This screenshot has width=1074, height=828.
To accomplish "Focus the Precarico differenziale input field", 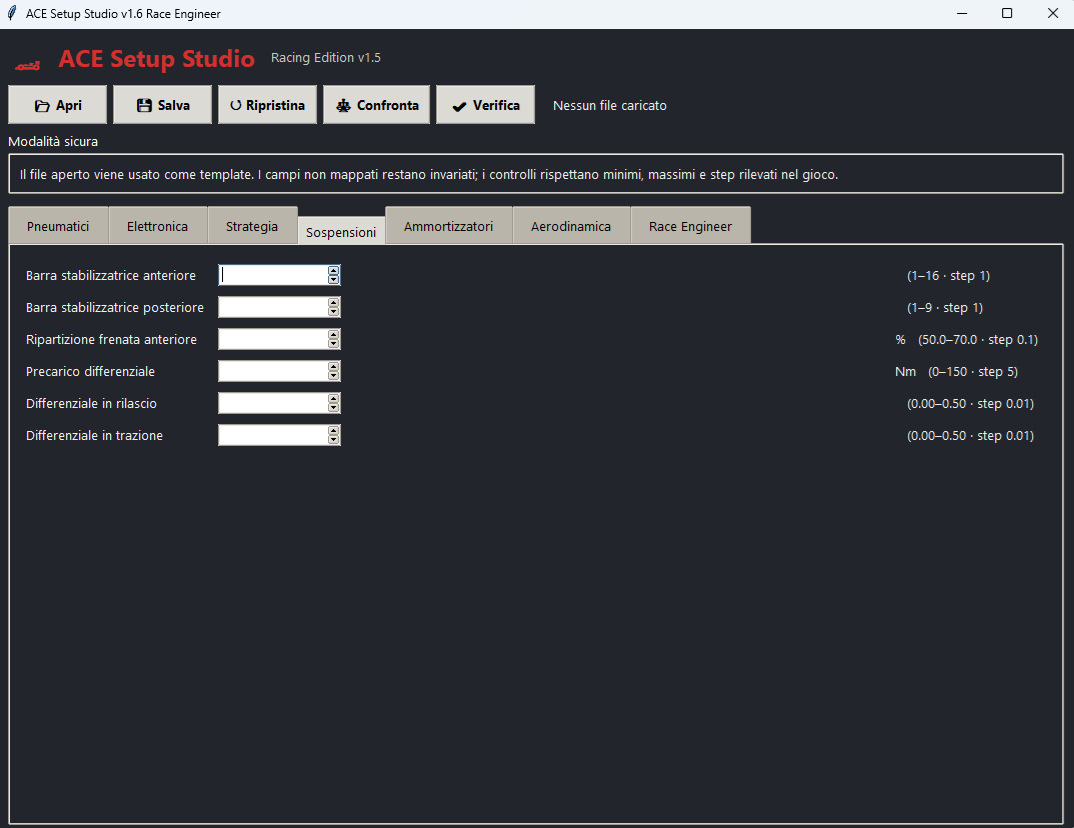I will (273, 371).
